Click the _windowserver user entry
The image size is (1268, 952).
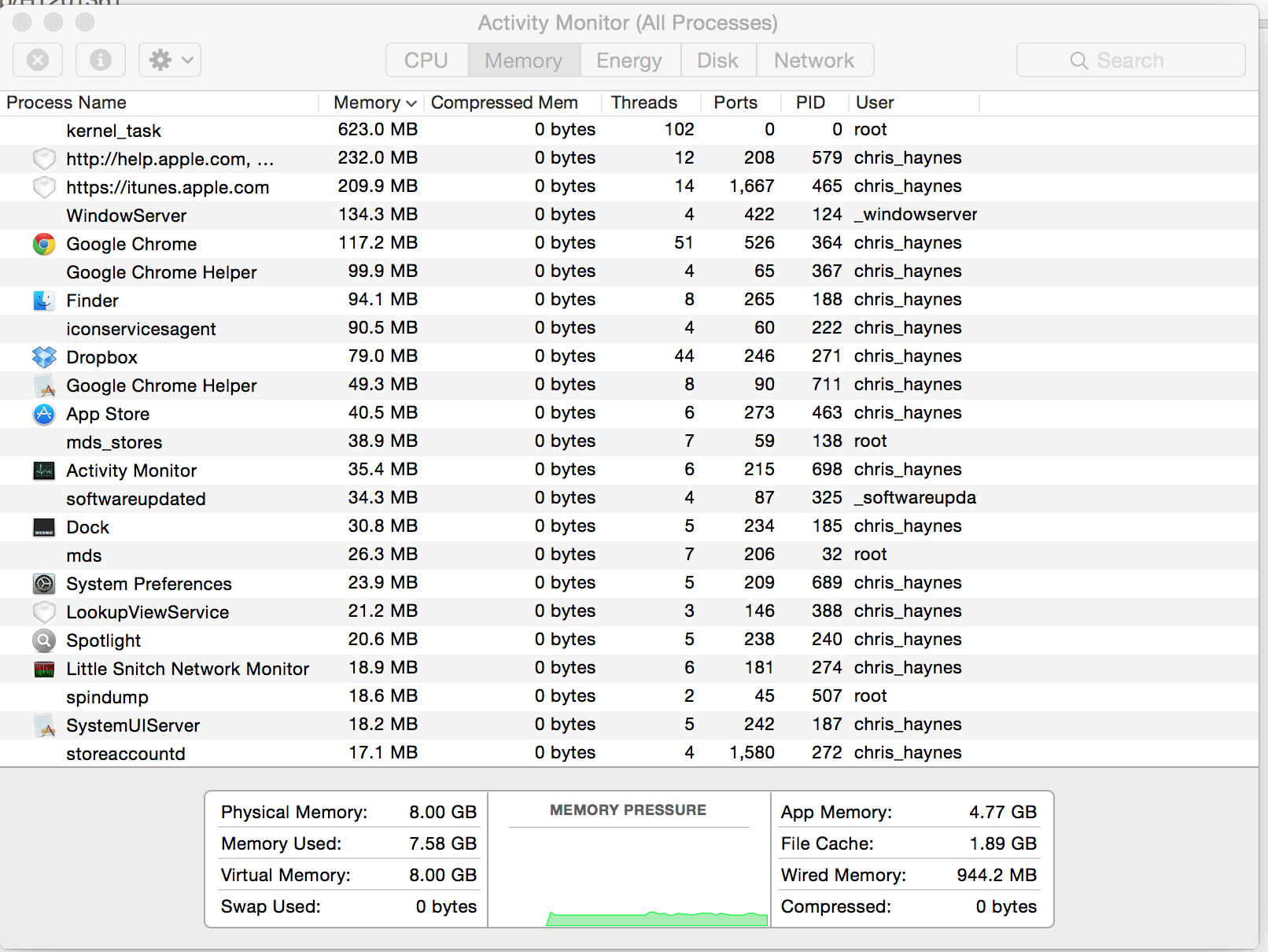tap(916, 214)
